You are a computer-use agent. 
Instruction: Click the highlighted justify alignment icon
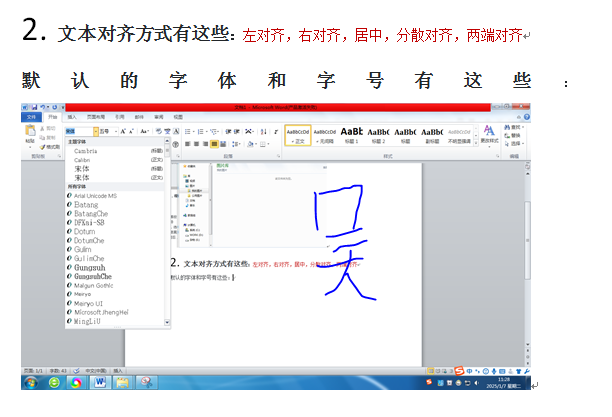[214, 144]
